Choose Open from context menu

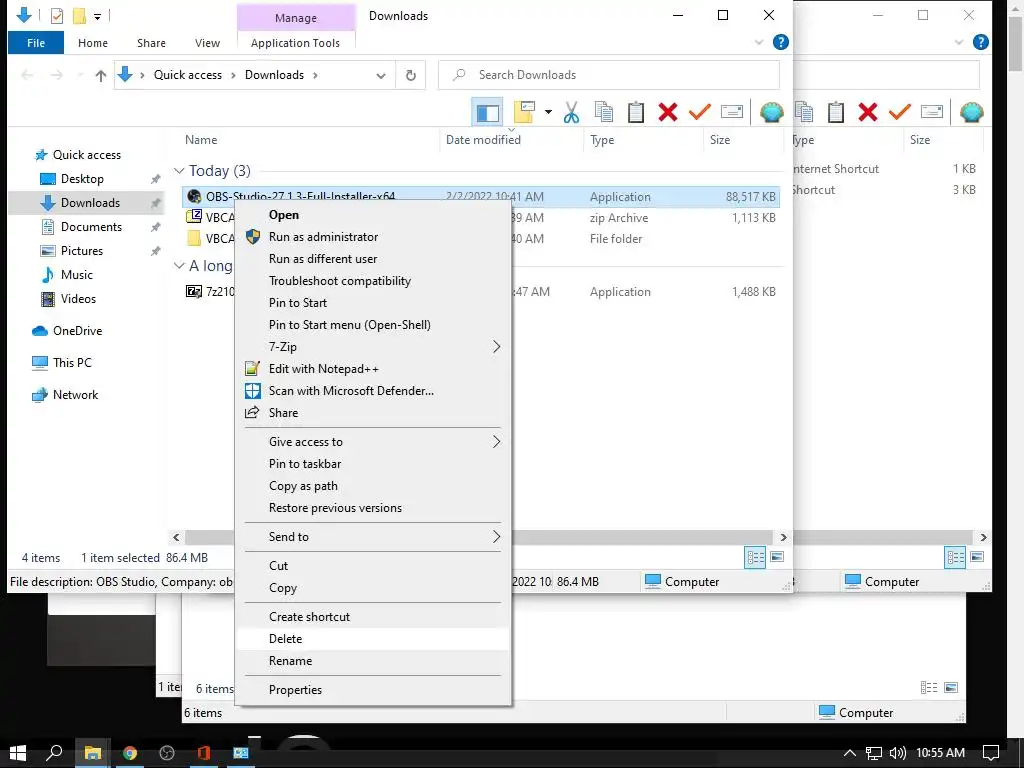click(372, 215)
